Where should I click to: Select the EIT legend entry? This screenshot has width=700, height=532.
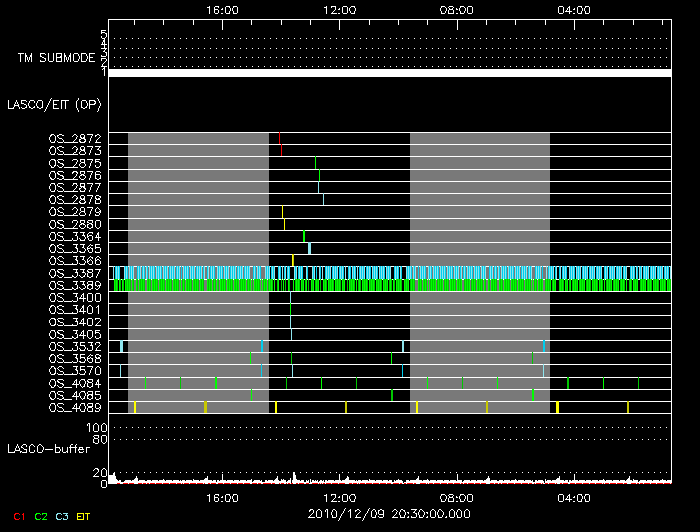[x=84, y=516]
